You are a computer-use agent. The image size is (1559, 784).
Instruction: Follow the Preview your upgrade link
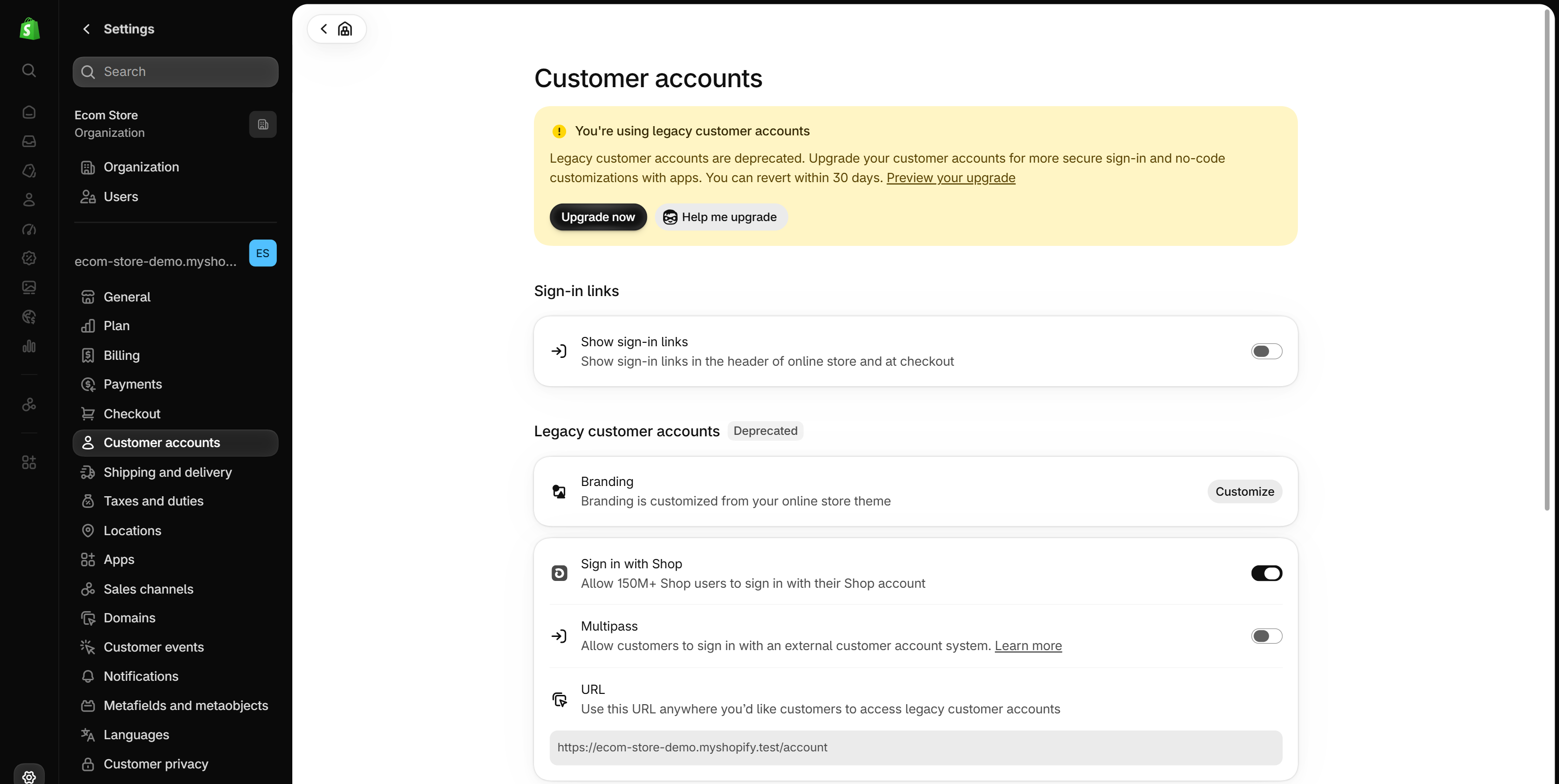951,178
